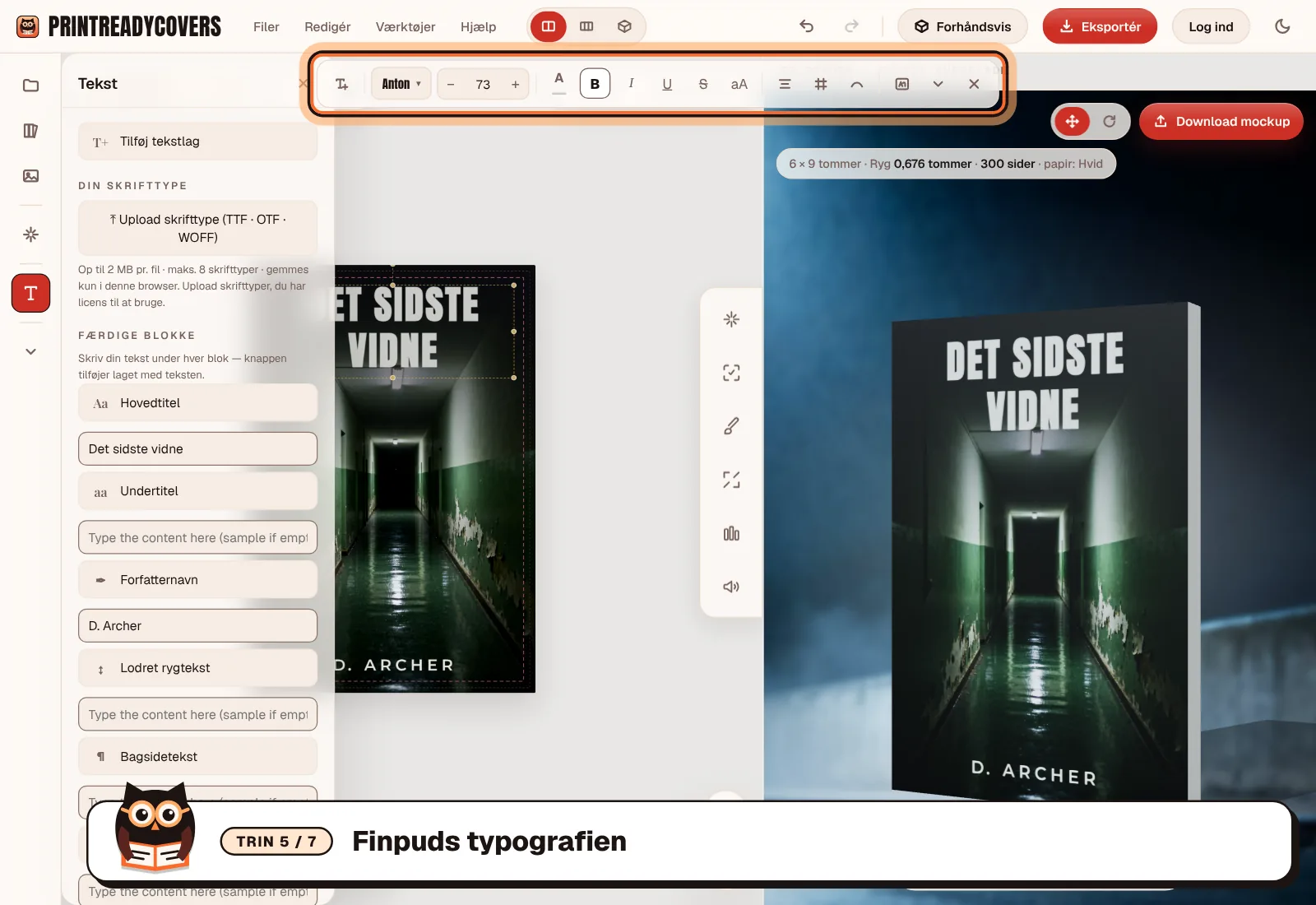Open the text color picker
Image resolution: width=1316 pixels, height=905 pixels.
point(558,83)
